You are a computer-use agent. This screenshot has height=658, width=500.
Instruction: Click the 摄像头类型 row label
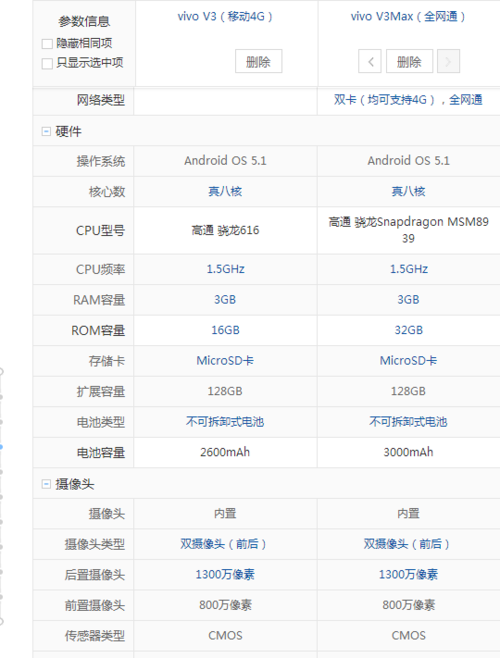click(x=95, y=545)
